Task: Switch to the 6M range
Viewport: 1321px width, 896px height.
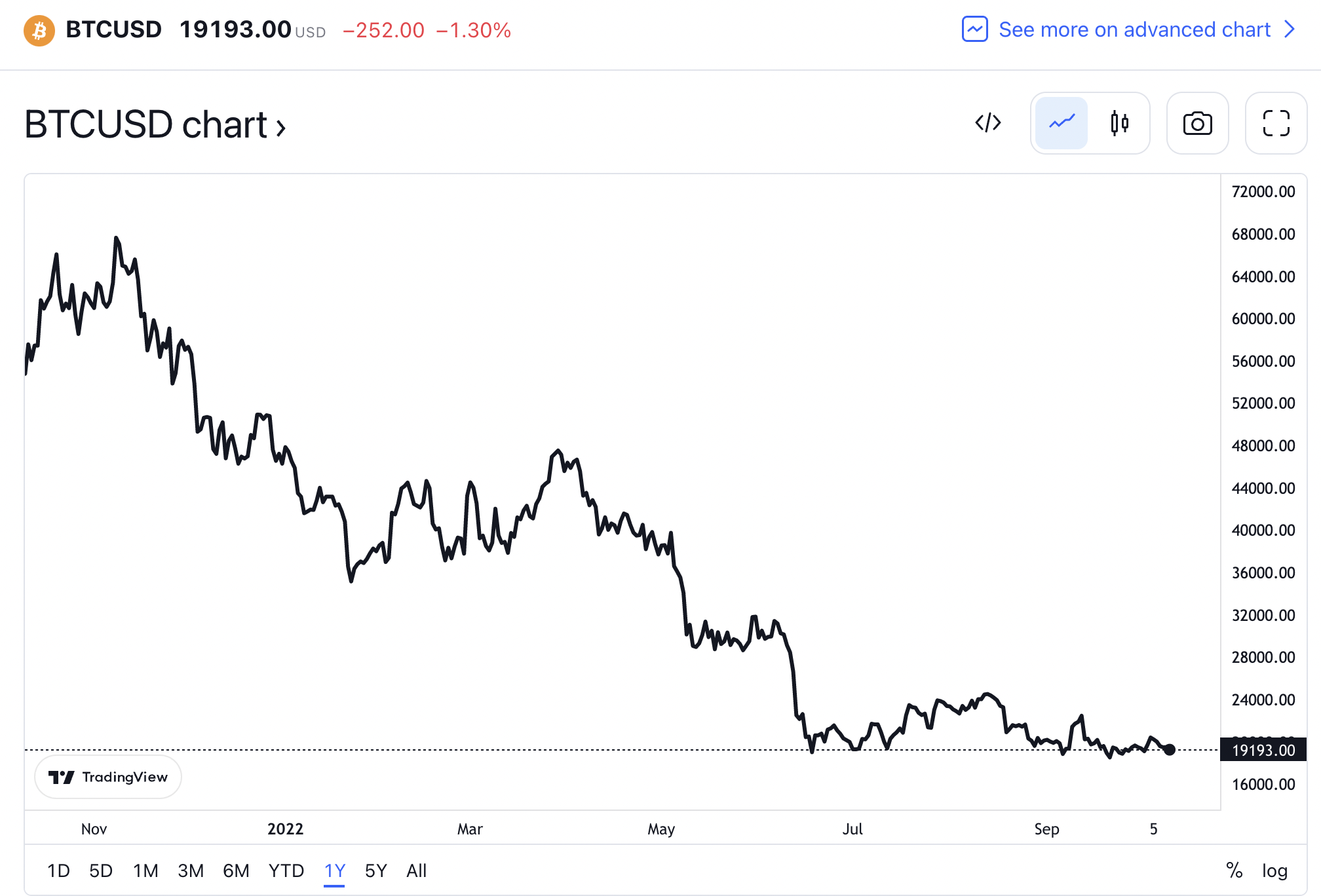Action: point(236,870)
